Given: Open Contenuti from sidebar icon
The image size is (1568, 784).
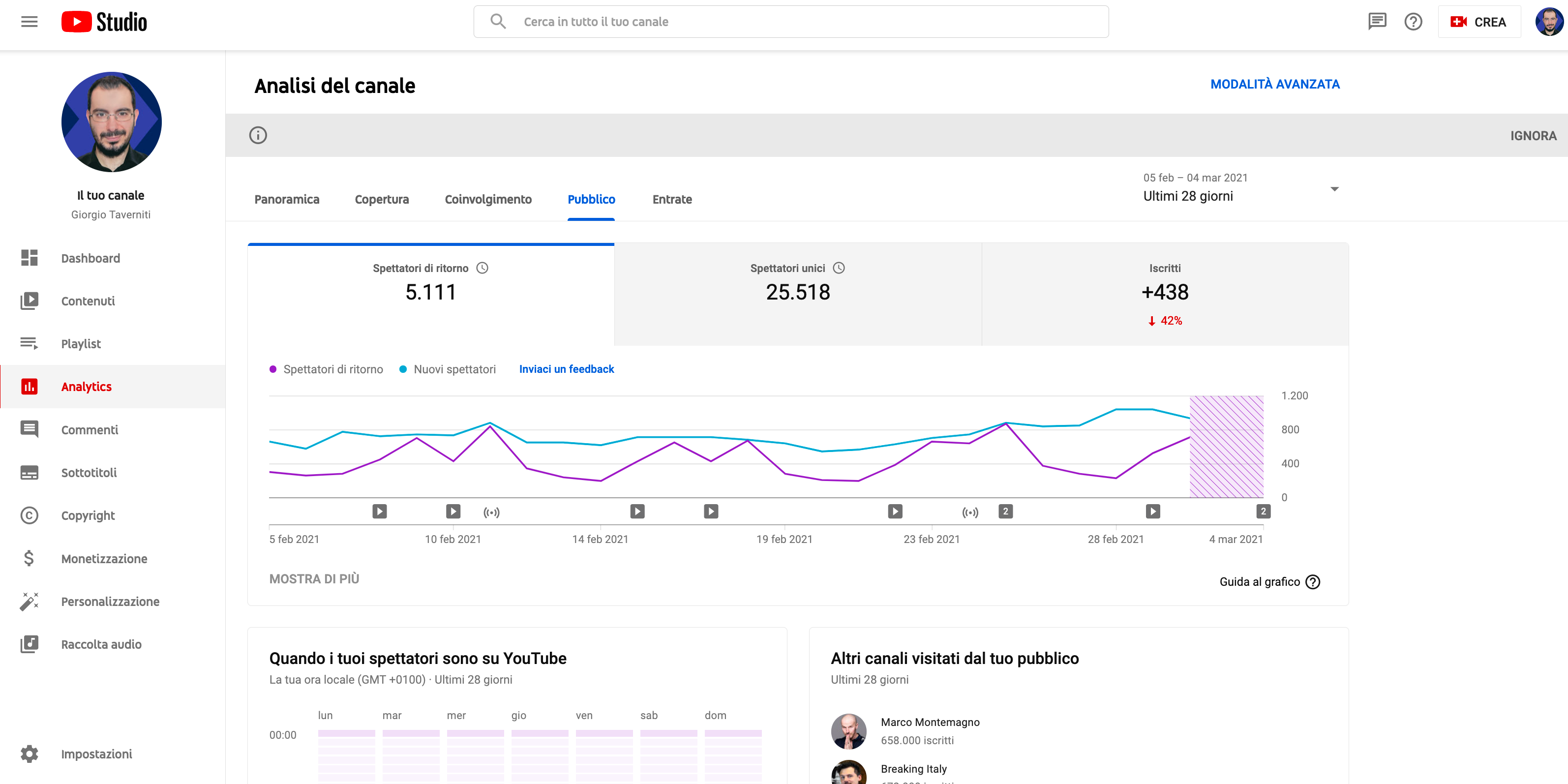Looking at the screenshot, I should (29, 301).
